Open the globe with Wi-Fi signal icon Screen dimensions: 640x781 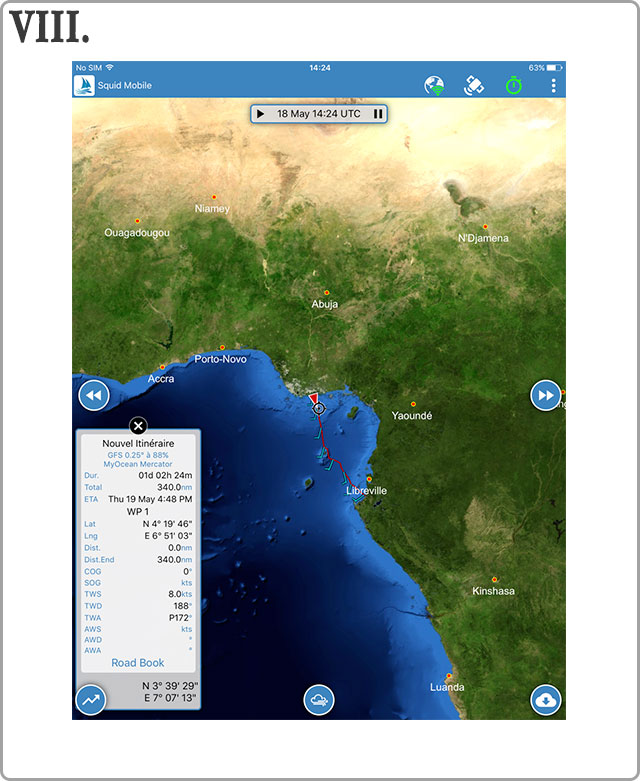[434, 86]
